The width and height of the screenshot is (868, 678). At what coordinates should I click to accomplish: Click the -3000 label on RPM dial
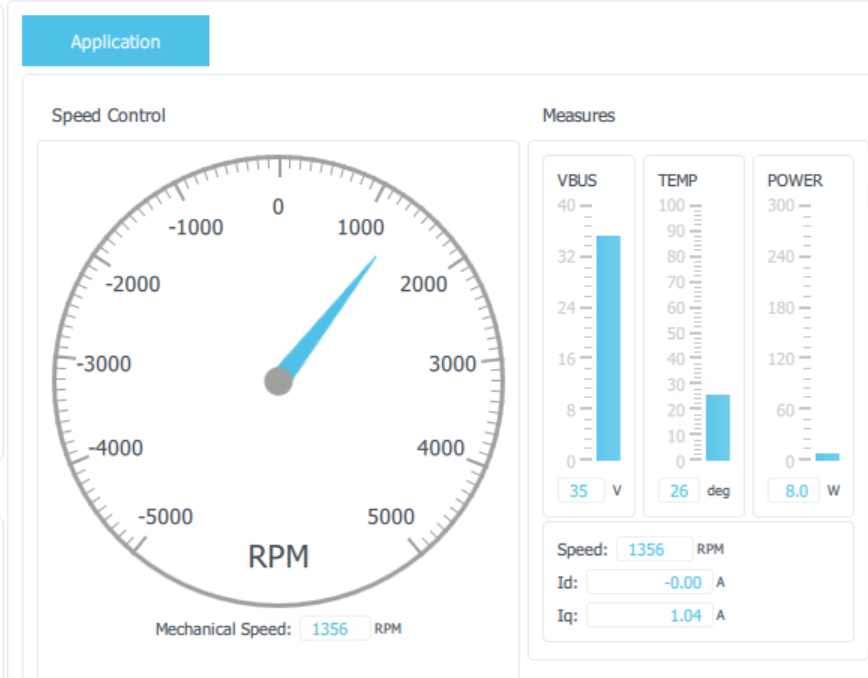click(x=104, y=364)
